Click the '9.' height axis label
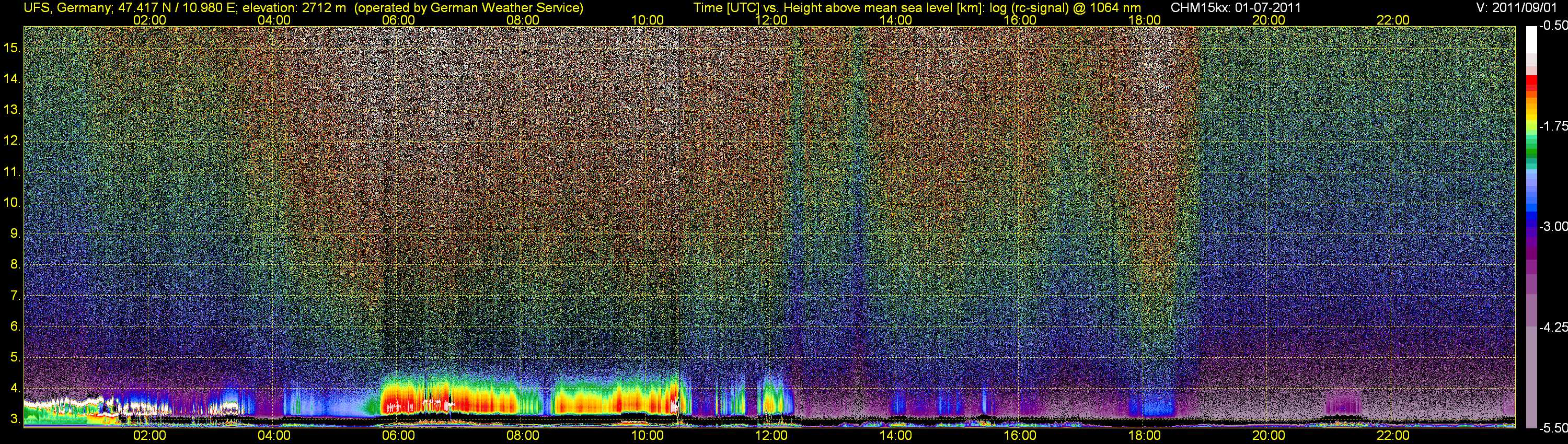1568x444 pixels. pos(15,233)
